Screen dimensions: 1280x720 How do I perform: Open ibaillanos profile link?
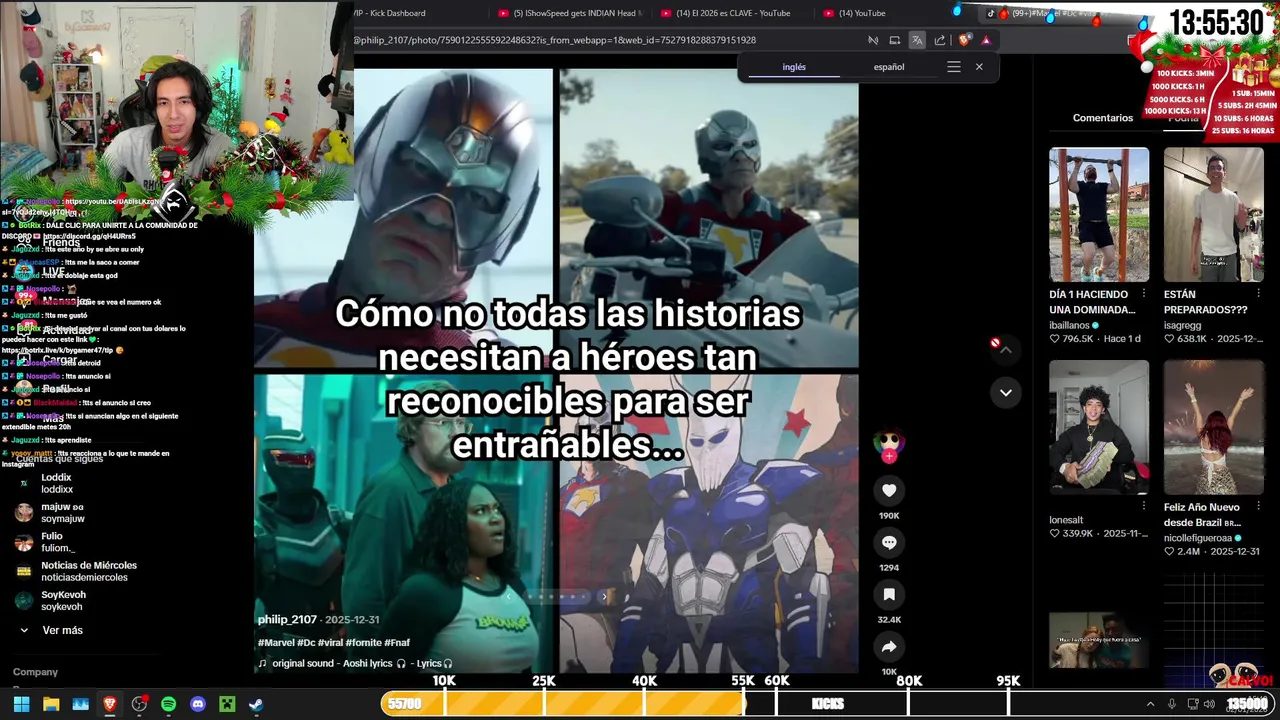point(1071,325)
